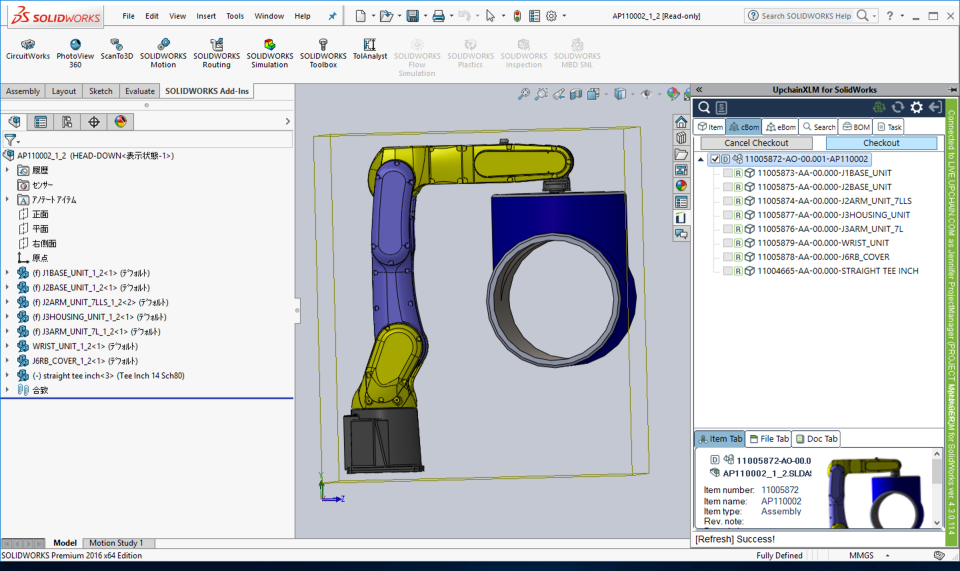Image resolution: width=960 pixels, height=571 pixels.
Task: Click the Cancel Checkout button
Action: click(x=756, y=143)
